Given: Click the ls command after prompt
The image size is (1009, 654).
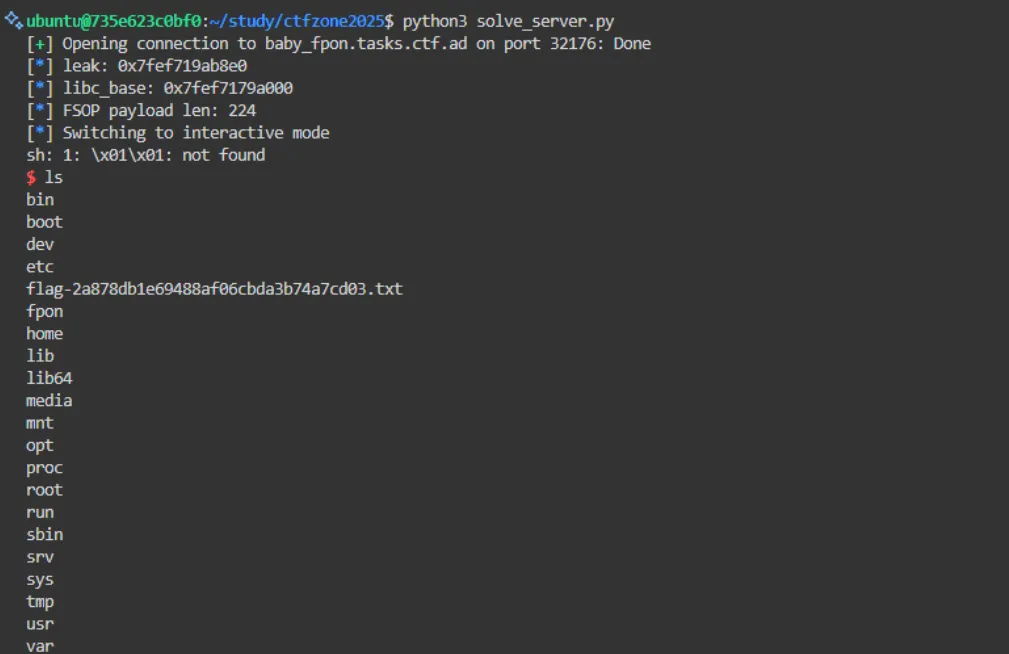Looking at the screenshot, I should pos(53,177).
